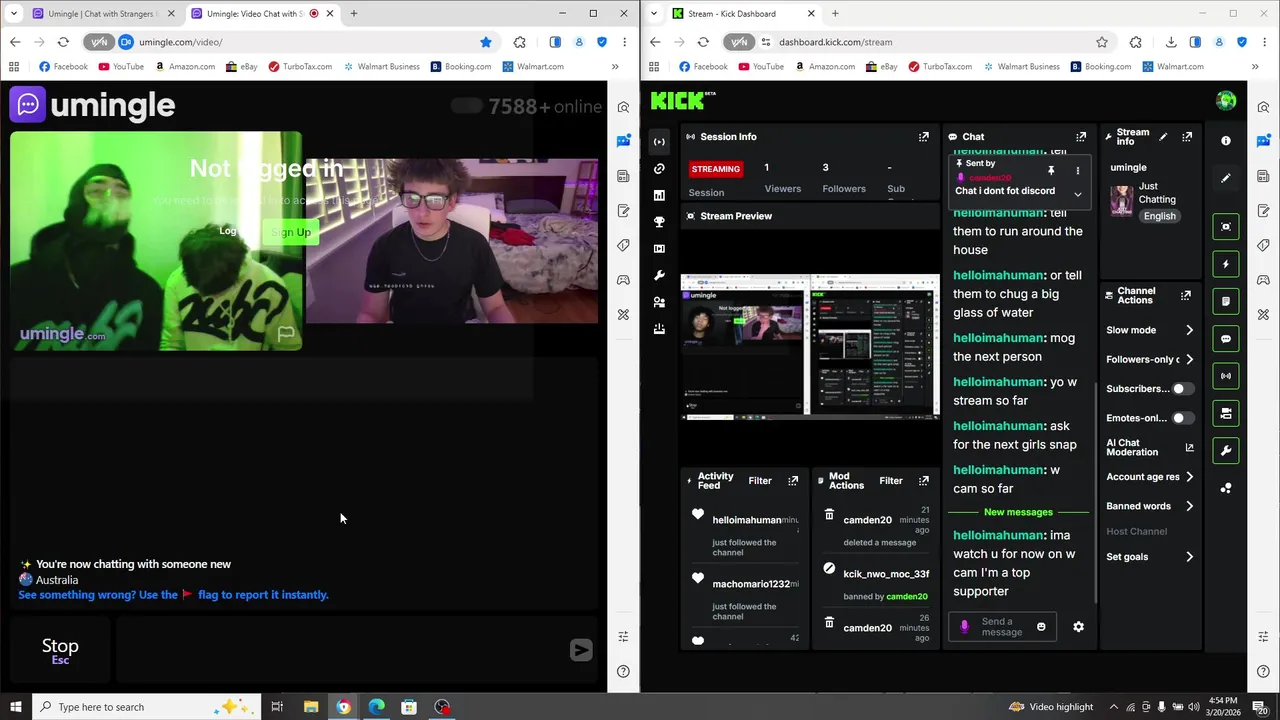Click the chat bubble widget icon
1280x720 pixels.
1226,339
